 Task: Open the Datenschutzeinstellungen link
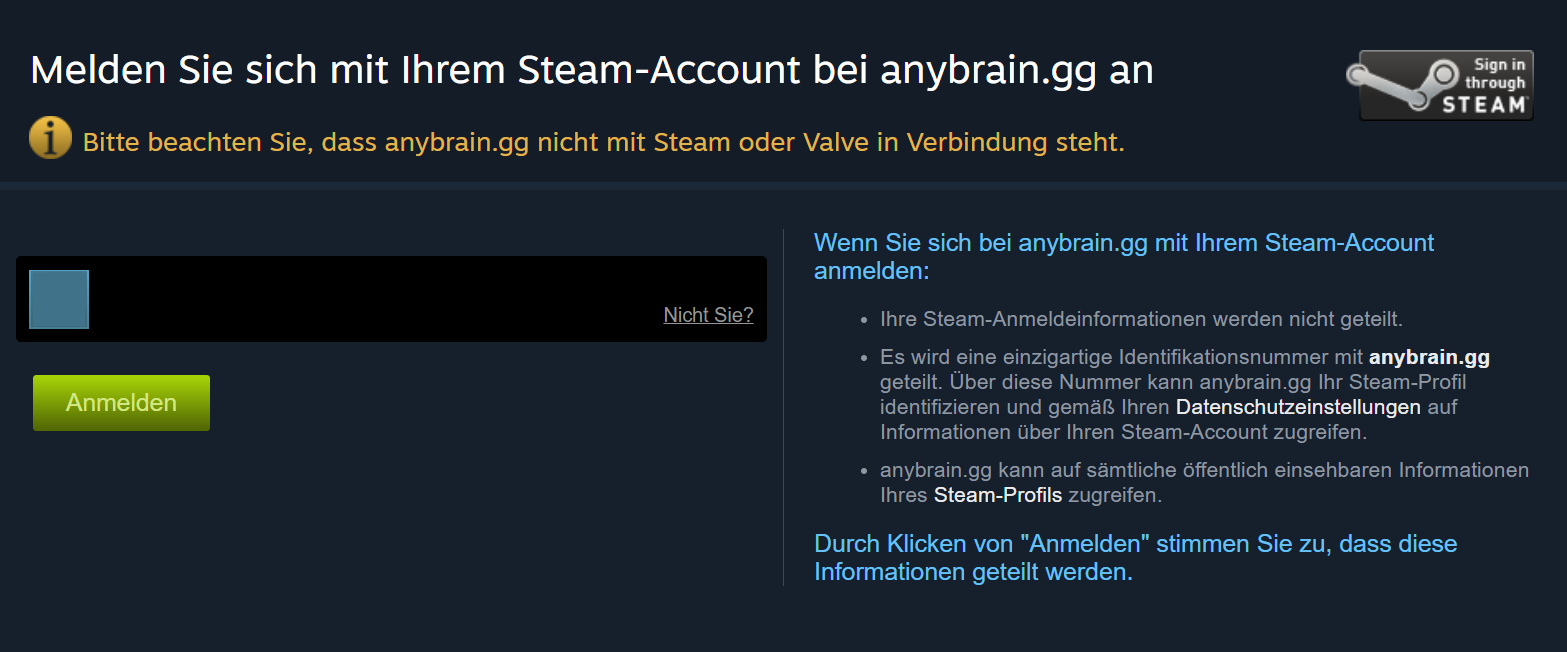(1298, 407)
